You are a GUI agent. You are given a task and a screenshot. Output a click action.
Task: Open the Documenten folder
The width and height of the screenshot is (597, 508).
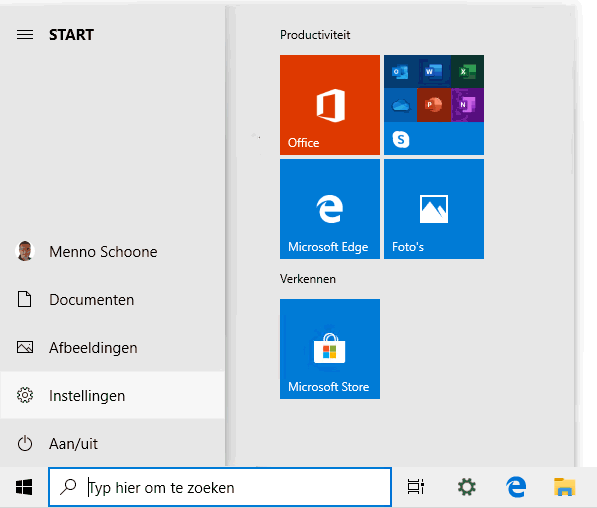(x=112, y=300)
